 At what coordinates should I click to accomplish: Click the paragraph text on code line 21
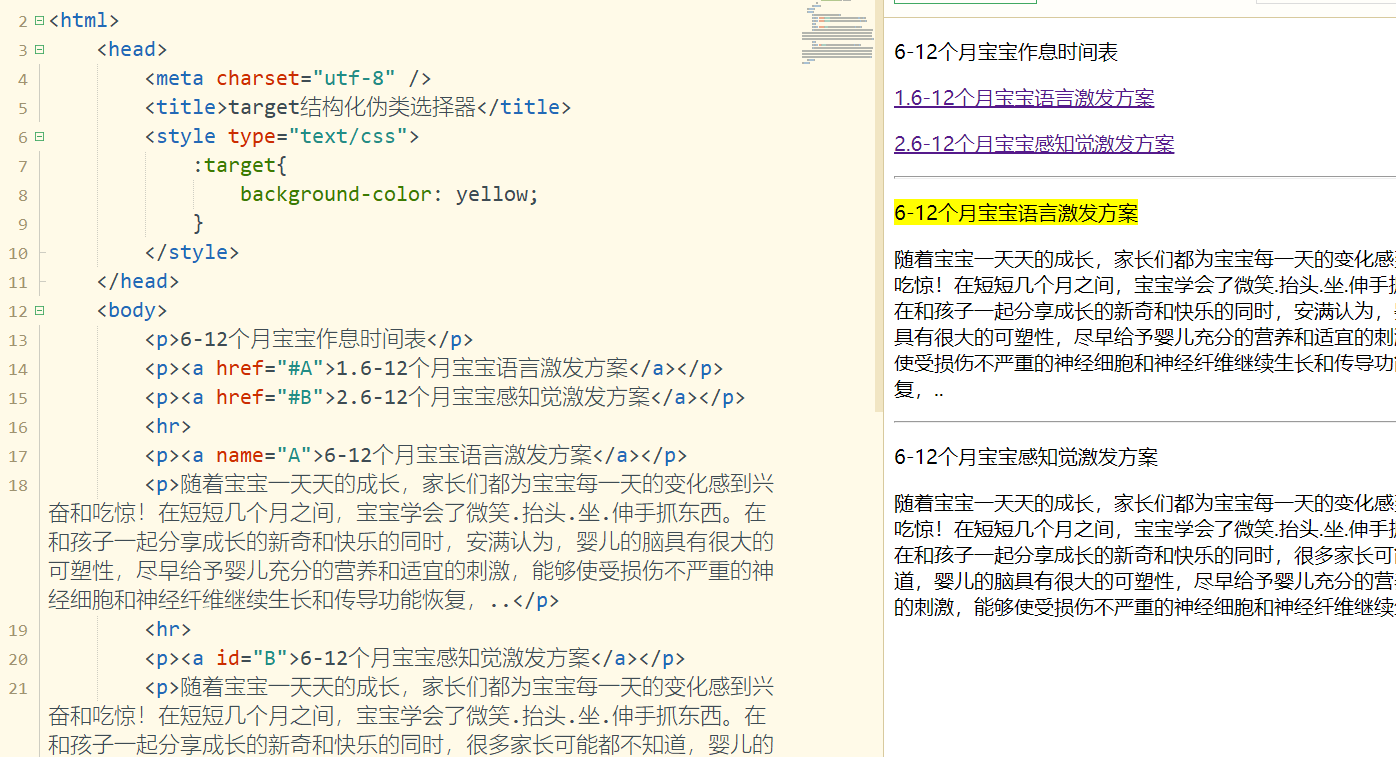(x=411, y=716)
